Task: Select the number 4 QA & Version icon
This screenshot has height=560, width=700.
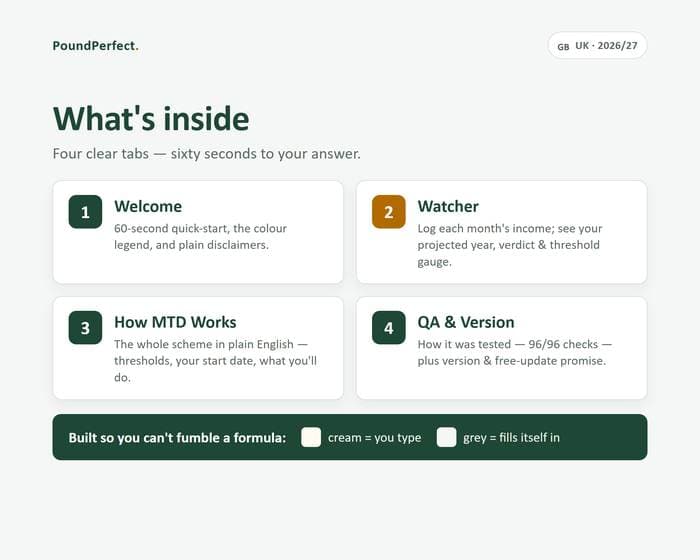Action: tap(389, 328)
